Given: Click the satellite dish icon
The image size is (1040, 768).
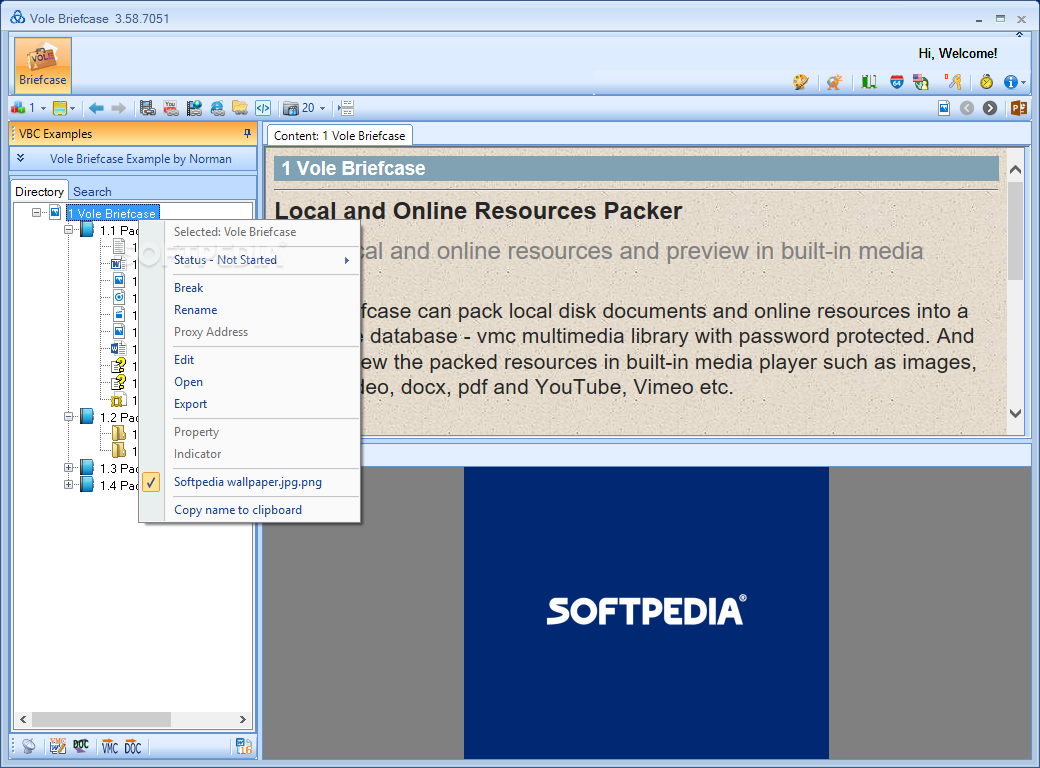Looking at the screenshot, I should pos(29,747).
